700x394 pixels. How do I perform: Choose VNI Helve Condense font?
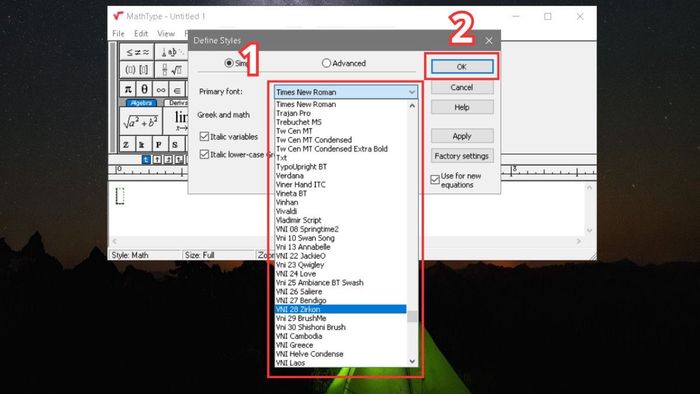click(x=341, y=354)
